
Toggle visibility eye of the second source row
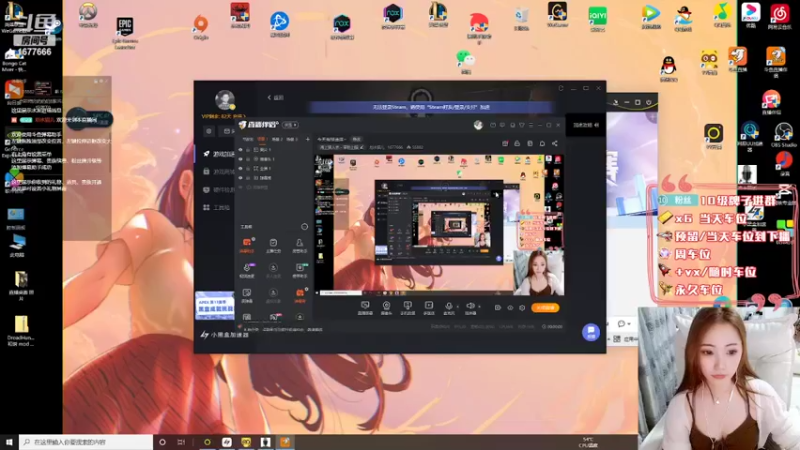240,159
